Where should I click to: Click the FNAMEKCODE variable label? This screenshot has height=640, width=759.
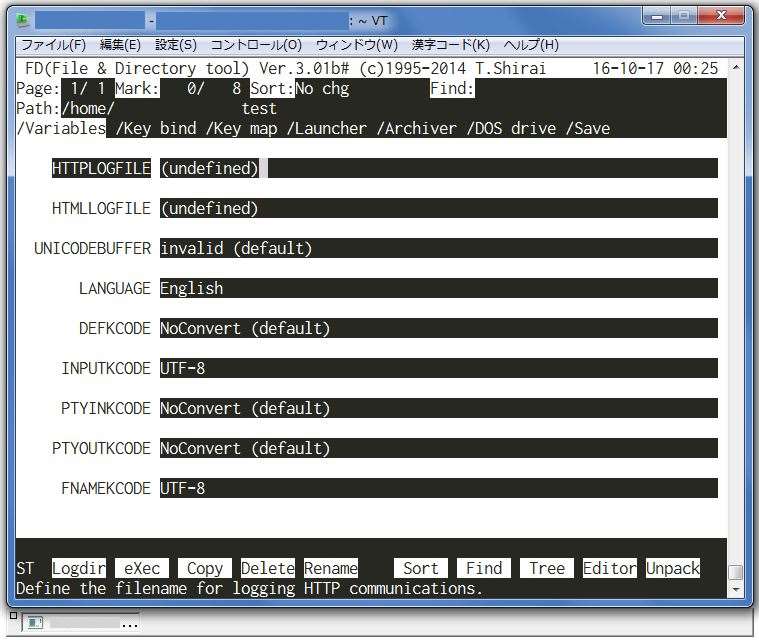pyautogui.click(x=106, y=488)
